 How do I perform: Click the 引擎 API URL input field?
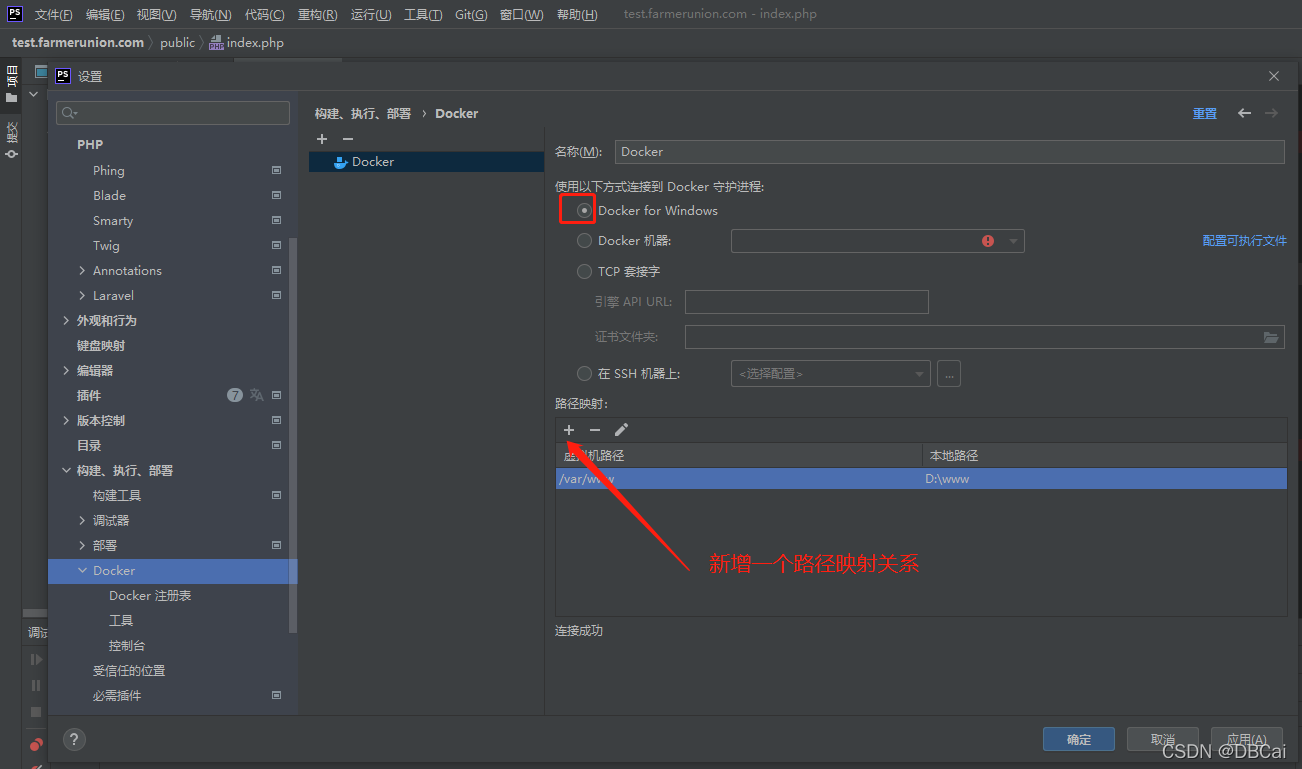[x=807, y=302]
